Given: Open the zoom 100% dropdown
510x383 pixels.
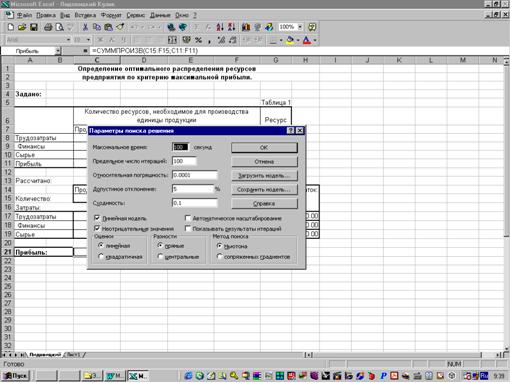Looking at the screenshot, I should point(300,27).
